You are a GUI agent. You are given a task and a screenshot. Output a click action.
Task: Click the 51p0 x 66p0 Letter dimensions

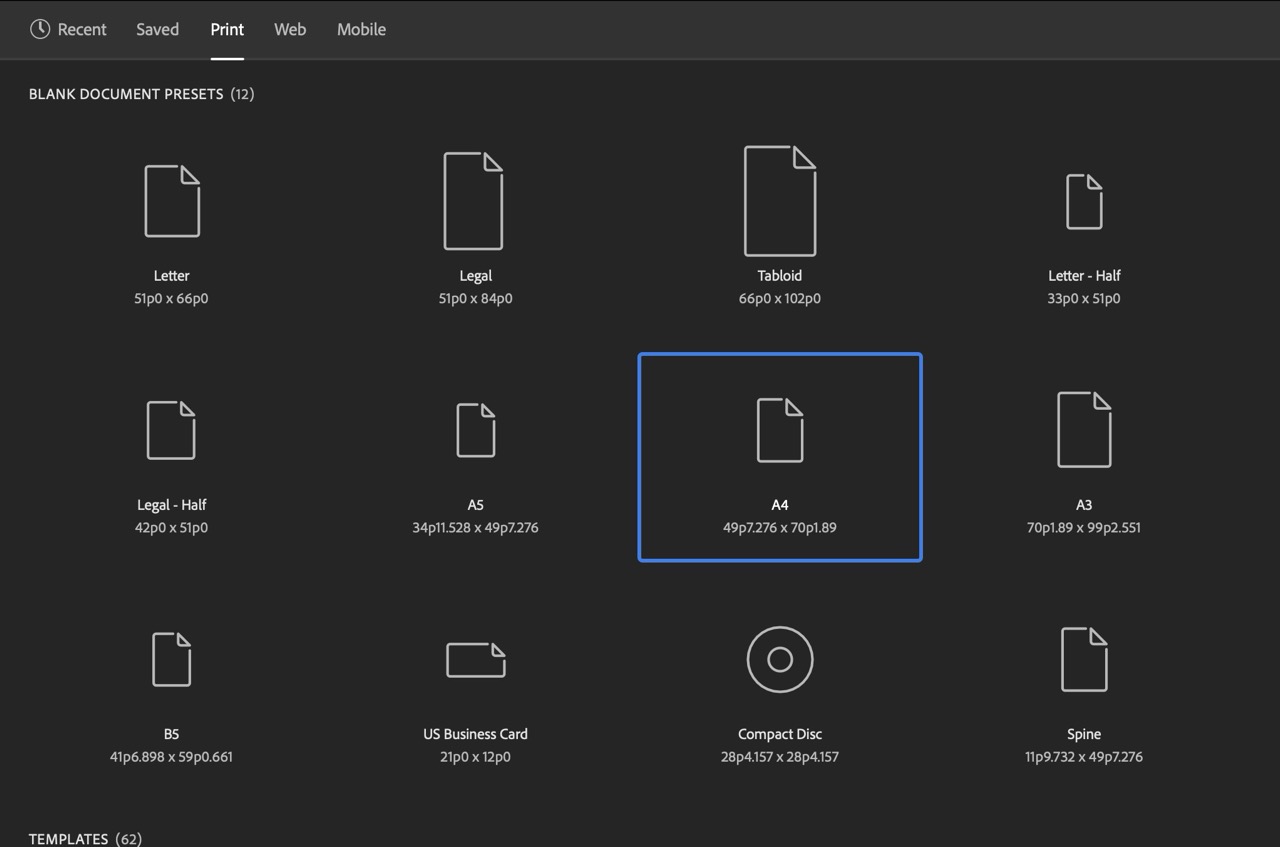pyautogui.click(x=172, y=298)
